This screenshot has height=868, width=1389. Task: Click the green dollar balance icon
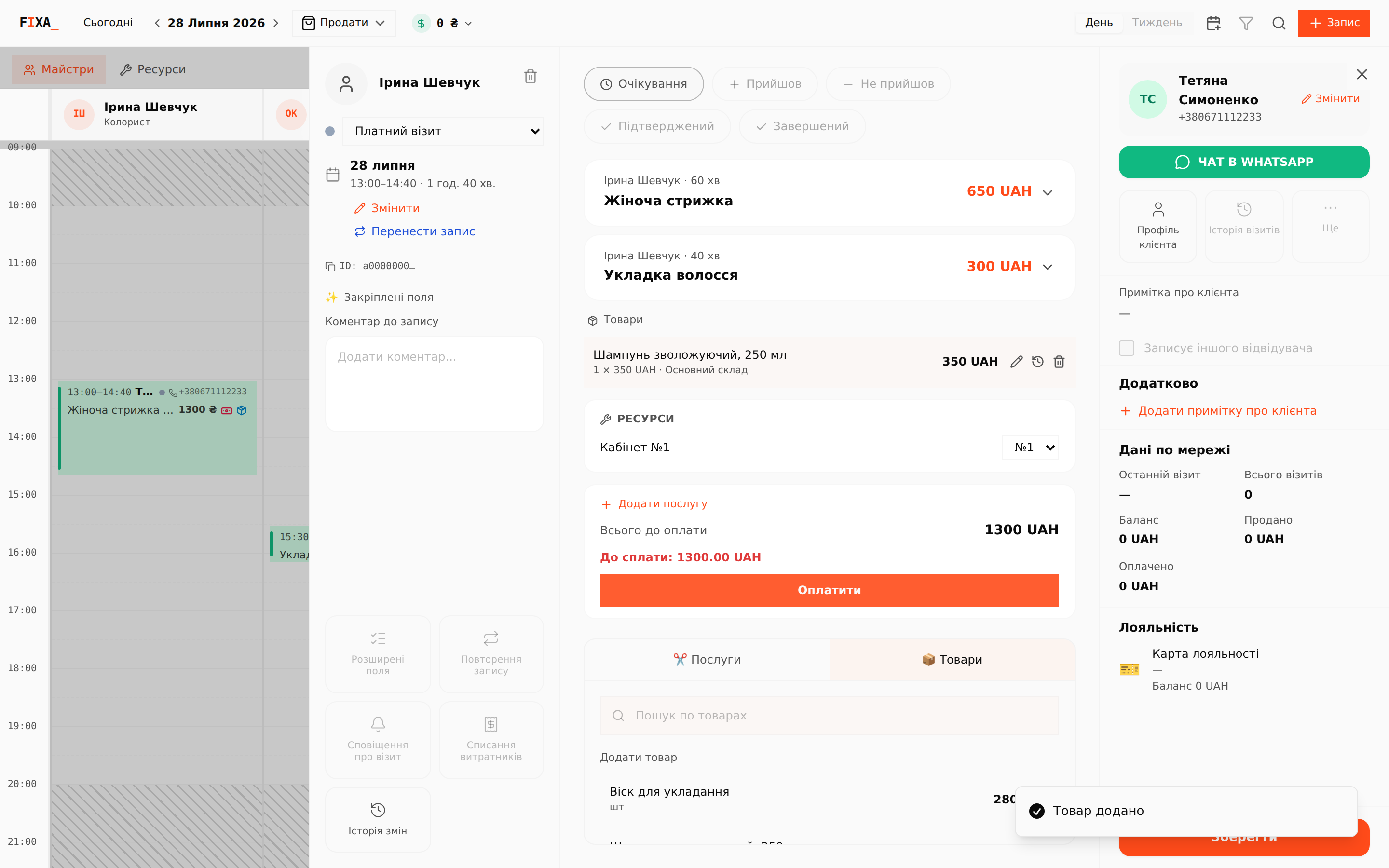point(421,23)
